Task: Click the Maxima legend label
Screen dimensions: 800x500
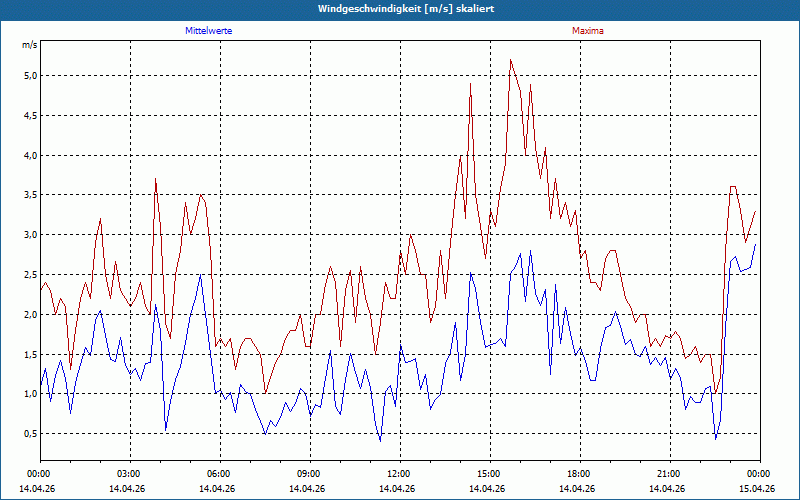Action: (588, 31)
